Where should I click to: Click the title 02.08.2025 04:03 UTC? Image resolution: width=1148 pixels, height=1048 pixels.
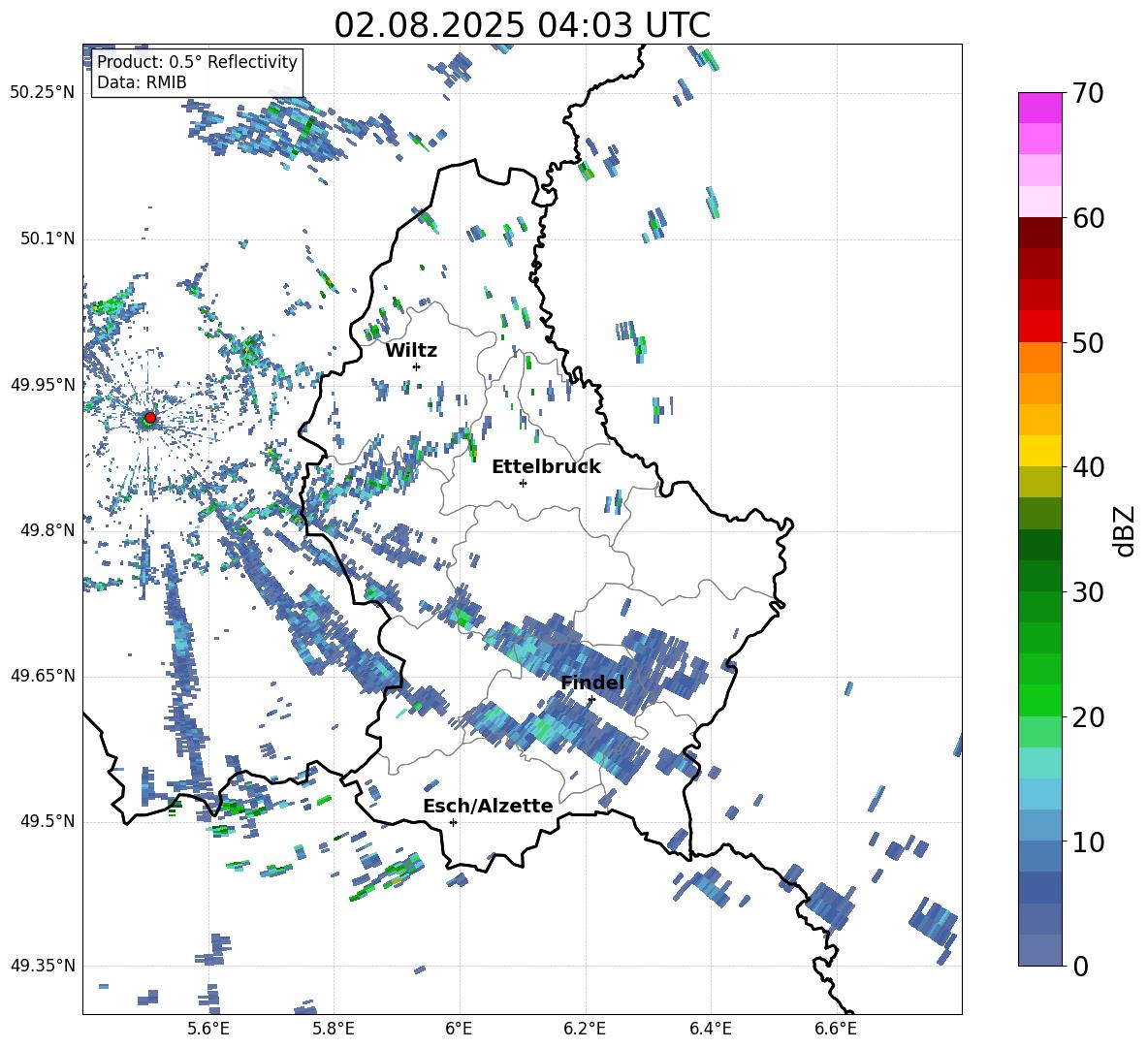click(522, 25)
